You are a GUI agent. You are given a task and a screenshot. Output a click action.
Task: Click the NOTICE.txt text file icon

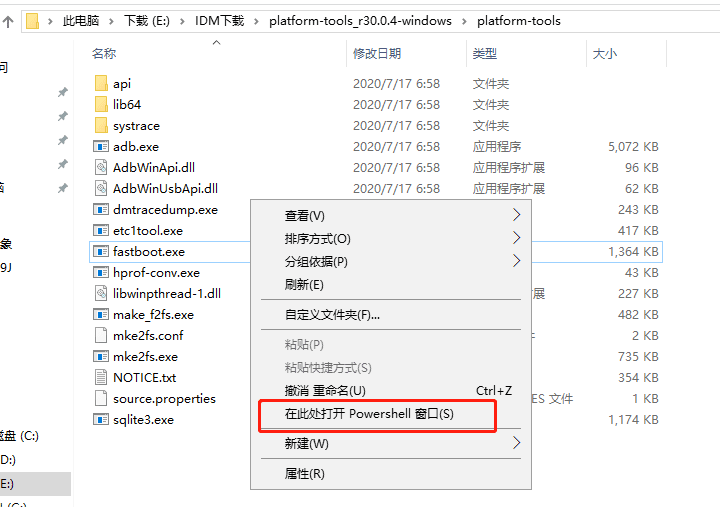tap(100, 378)
